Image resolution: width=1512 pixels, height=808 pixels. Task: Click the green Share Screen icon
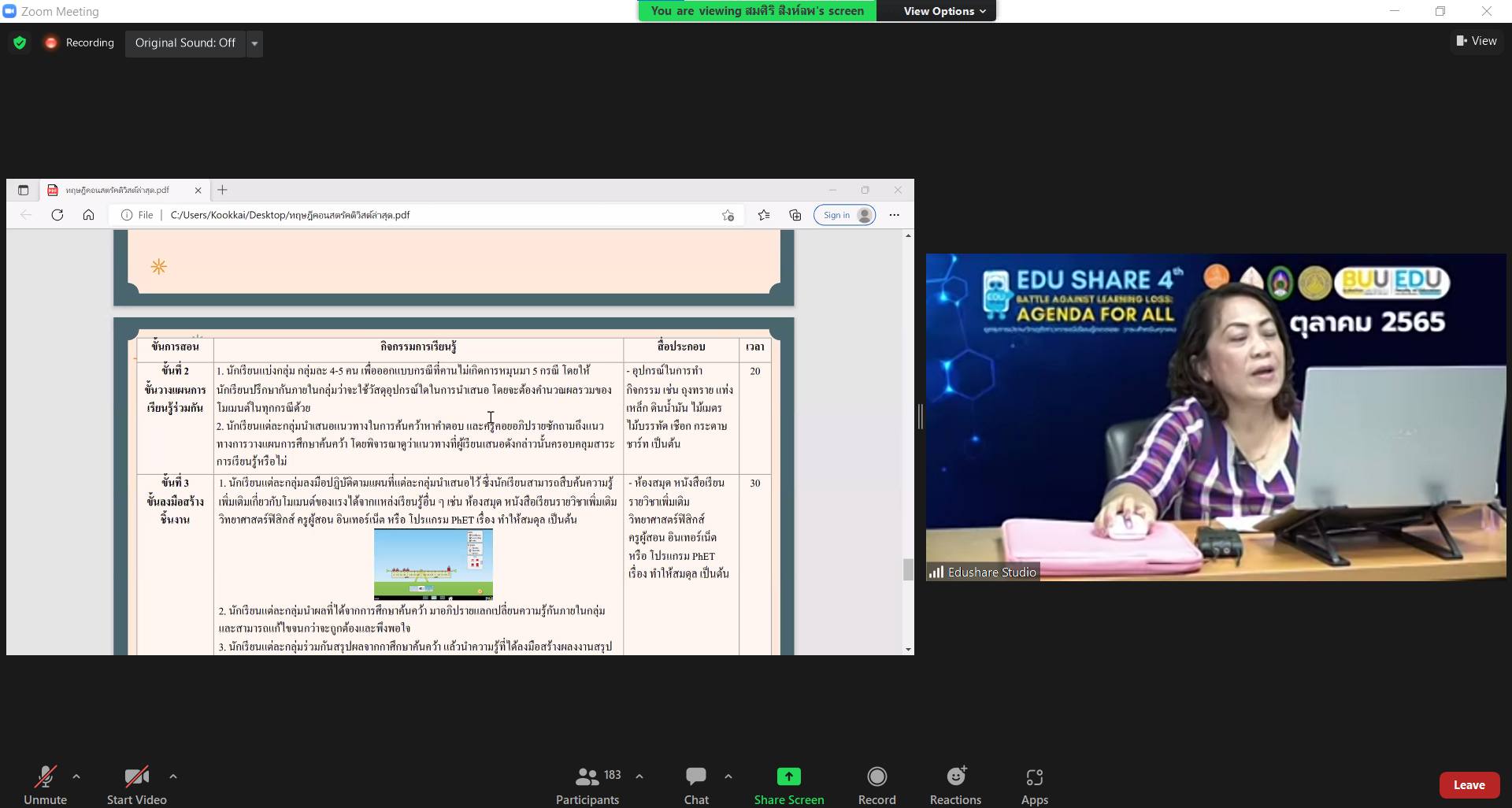pos(788,777)
